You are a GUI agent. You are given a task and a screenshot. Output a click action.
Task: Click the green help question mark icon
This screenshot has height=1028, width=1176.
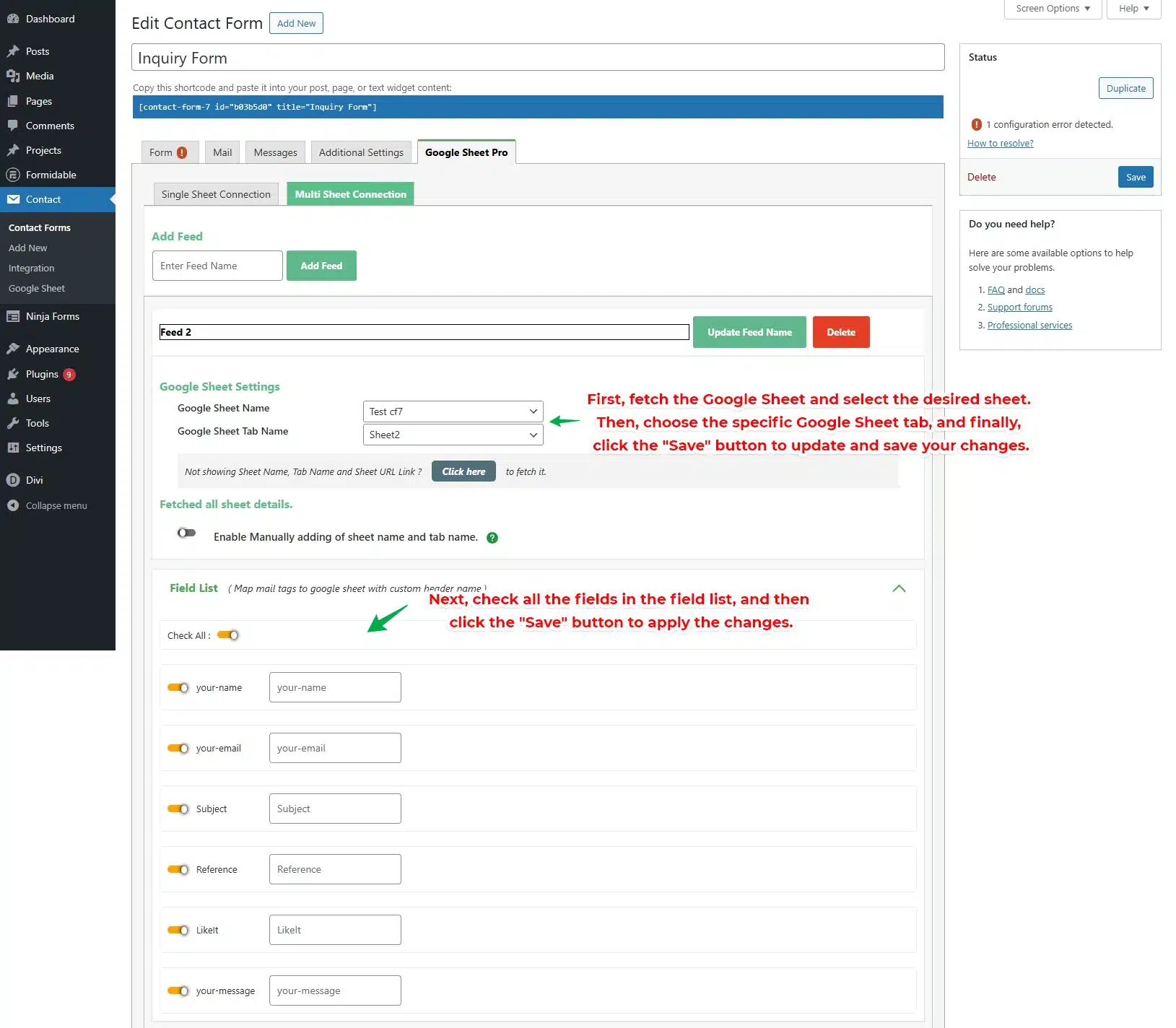[492, 538]
